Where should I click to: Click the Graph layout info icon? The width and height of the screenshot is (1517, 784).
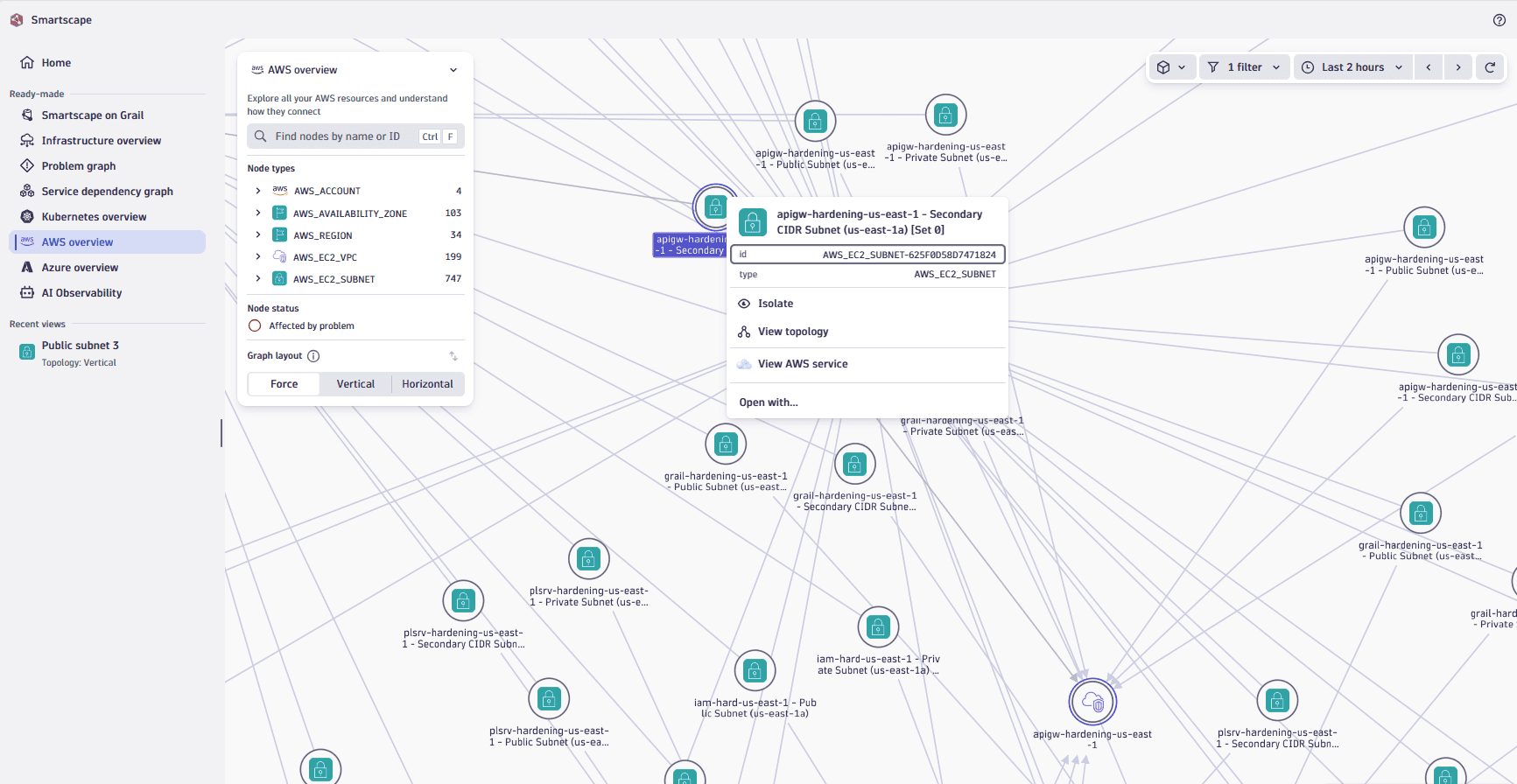(313, 356)
